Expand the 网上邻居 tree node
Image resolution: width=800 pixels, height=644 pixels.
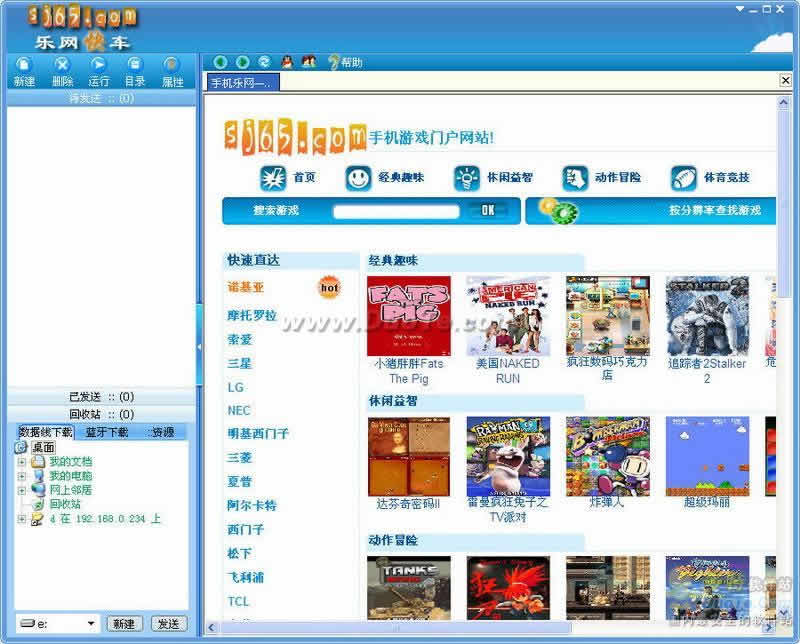[21, 490]
